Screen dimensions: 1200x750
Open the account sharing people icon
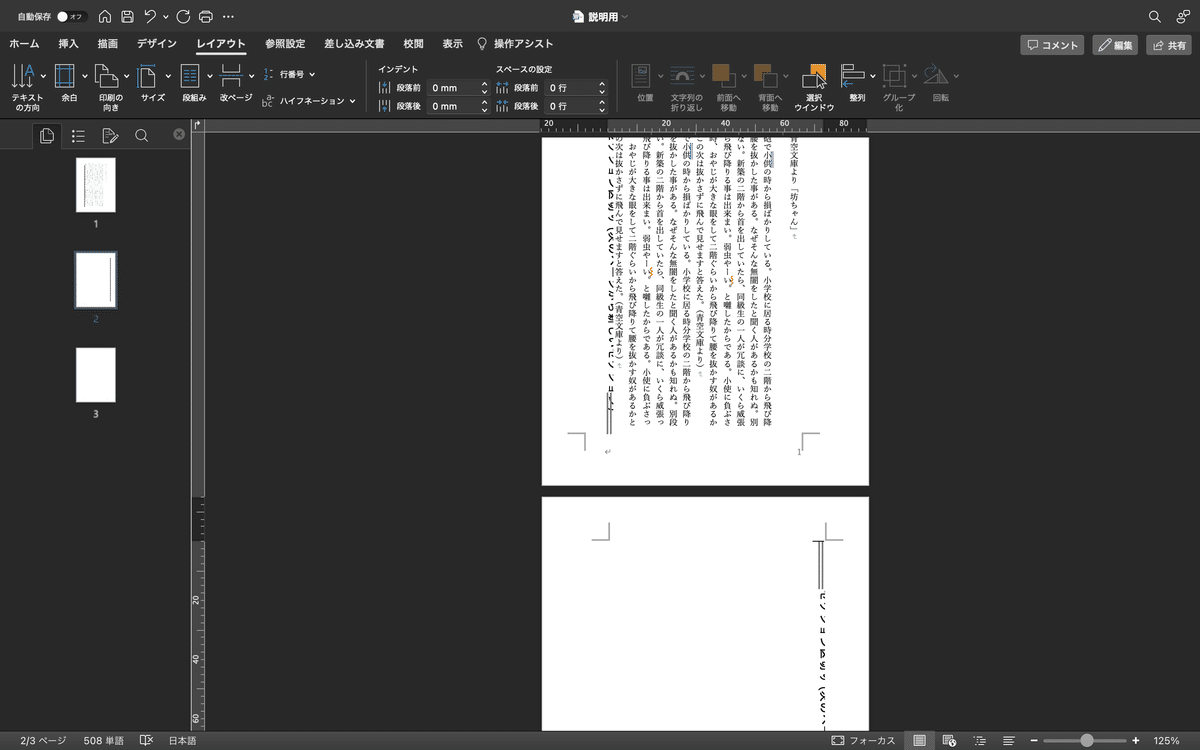coord(1182,17)
